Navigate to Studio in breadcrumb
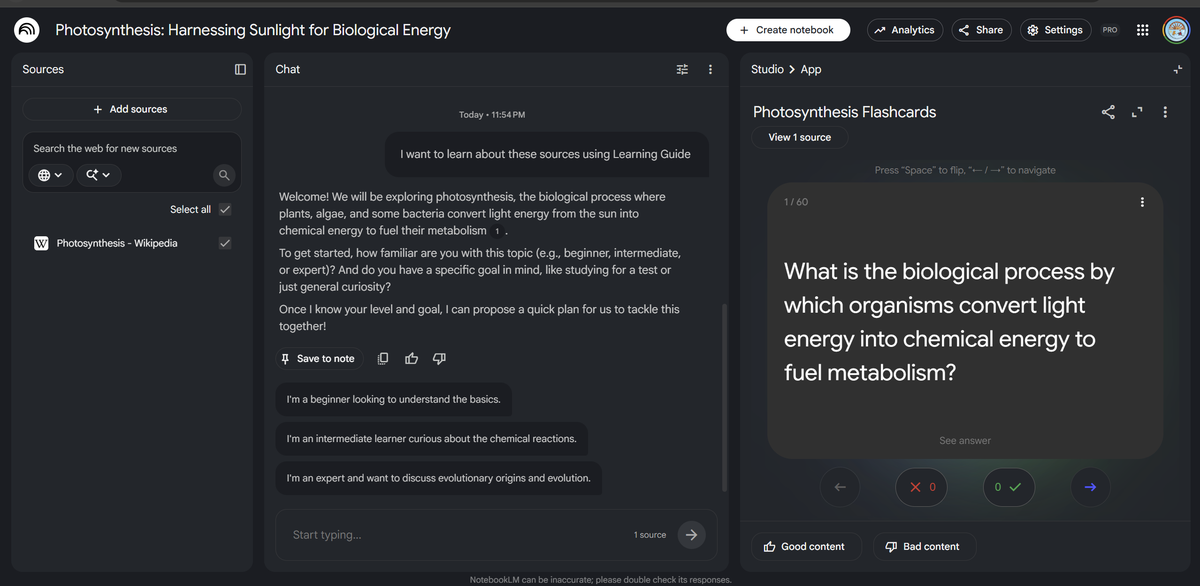 [x=767, y=69]
